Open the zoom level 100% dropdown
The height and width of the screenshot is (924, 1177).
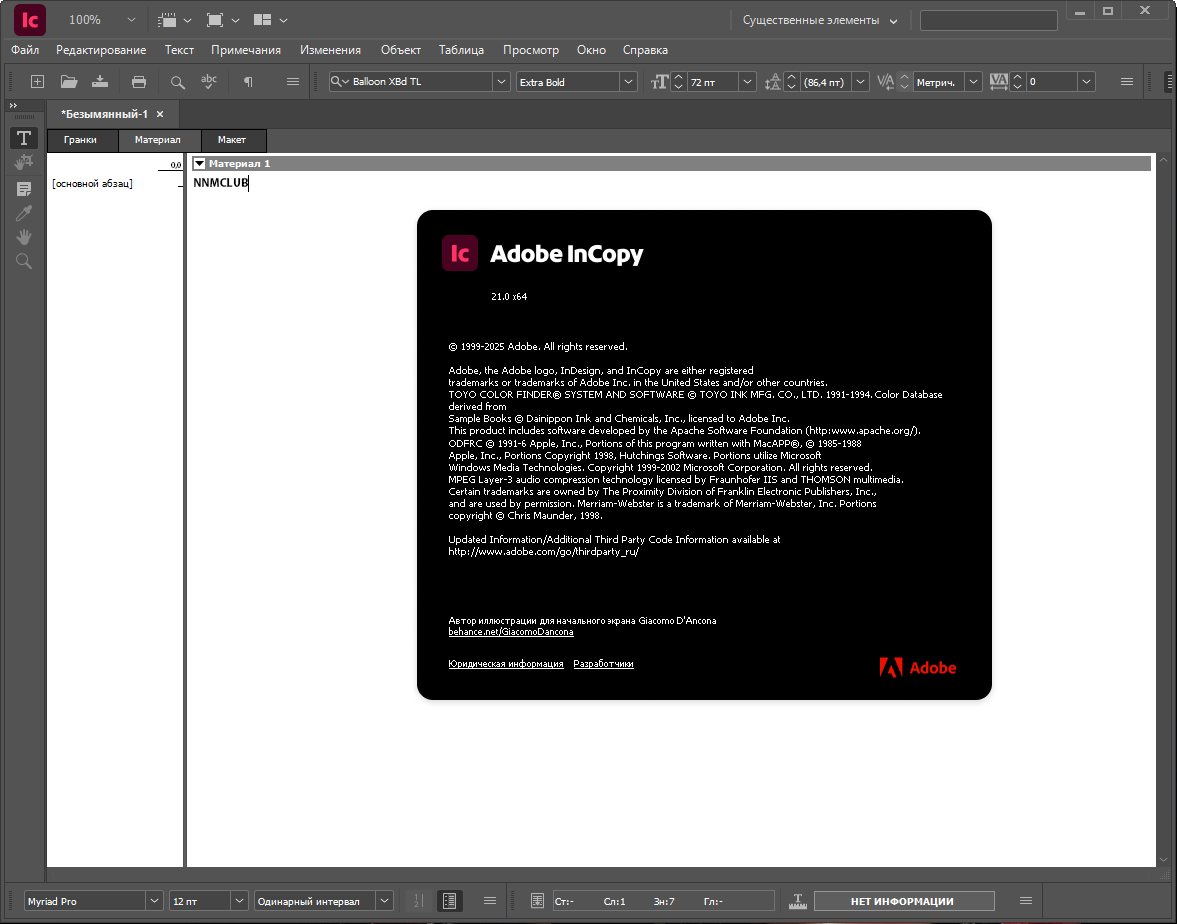point(131,20)
